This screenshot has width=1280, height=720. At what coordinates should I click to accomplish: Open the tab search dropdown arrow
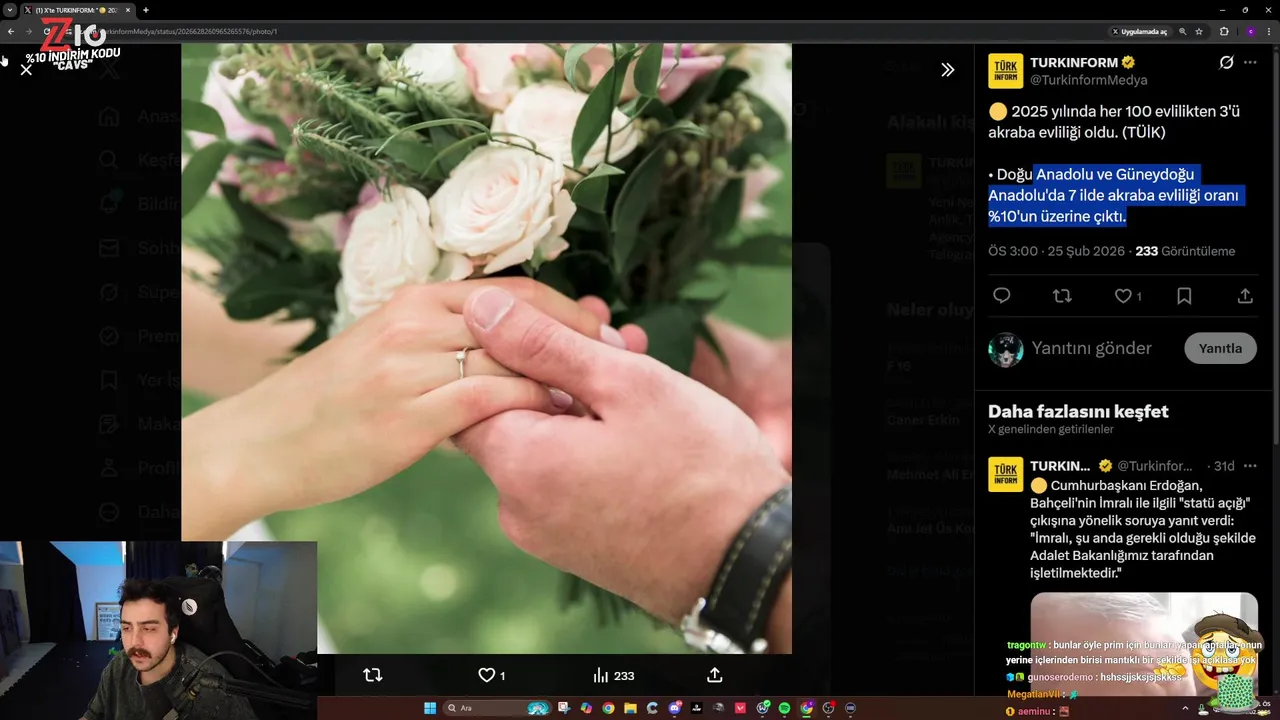pyautogui.click(x=9, y=10)
